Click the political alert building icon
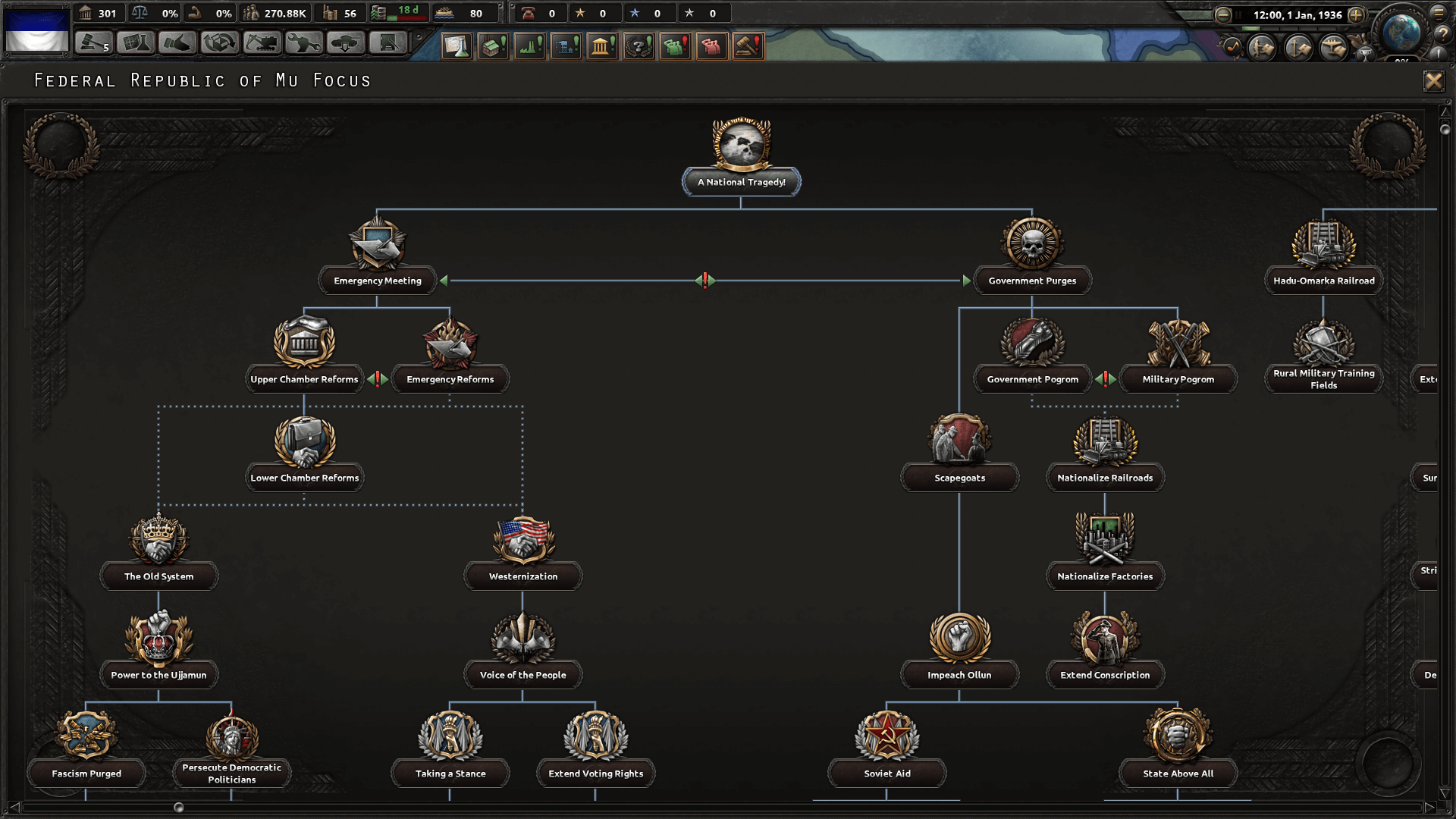 602,46
